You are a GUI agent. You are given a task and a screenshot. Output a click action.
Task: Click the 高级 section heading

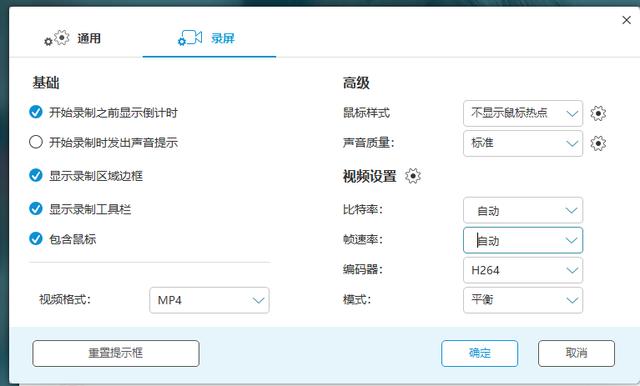356,83
